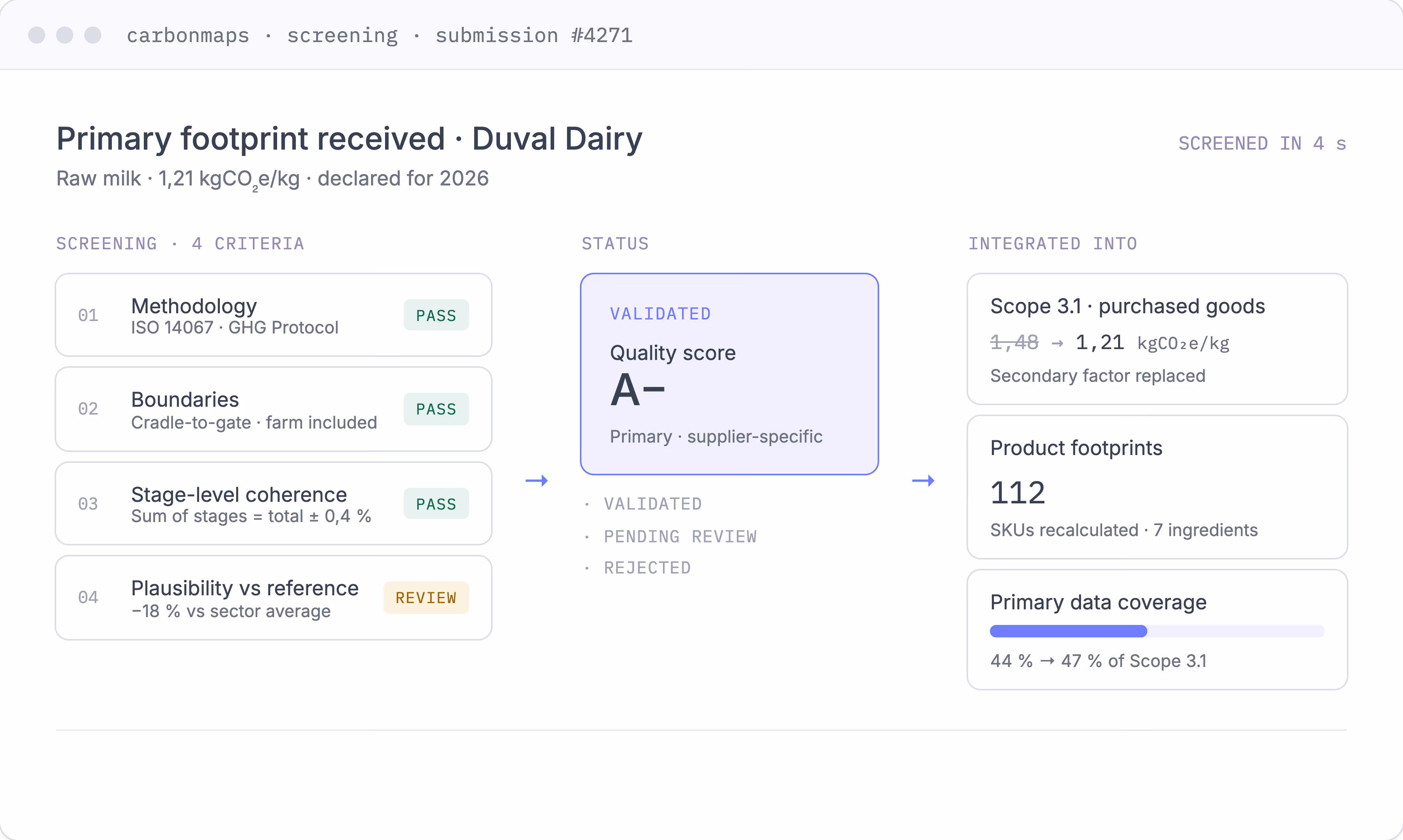Choose the PENDING REVIEW status option
Viewport: 1403px width, 840px height.
pos(680,536)
